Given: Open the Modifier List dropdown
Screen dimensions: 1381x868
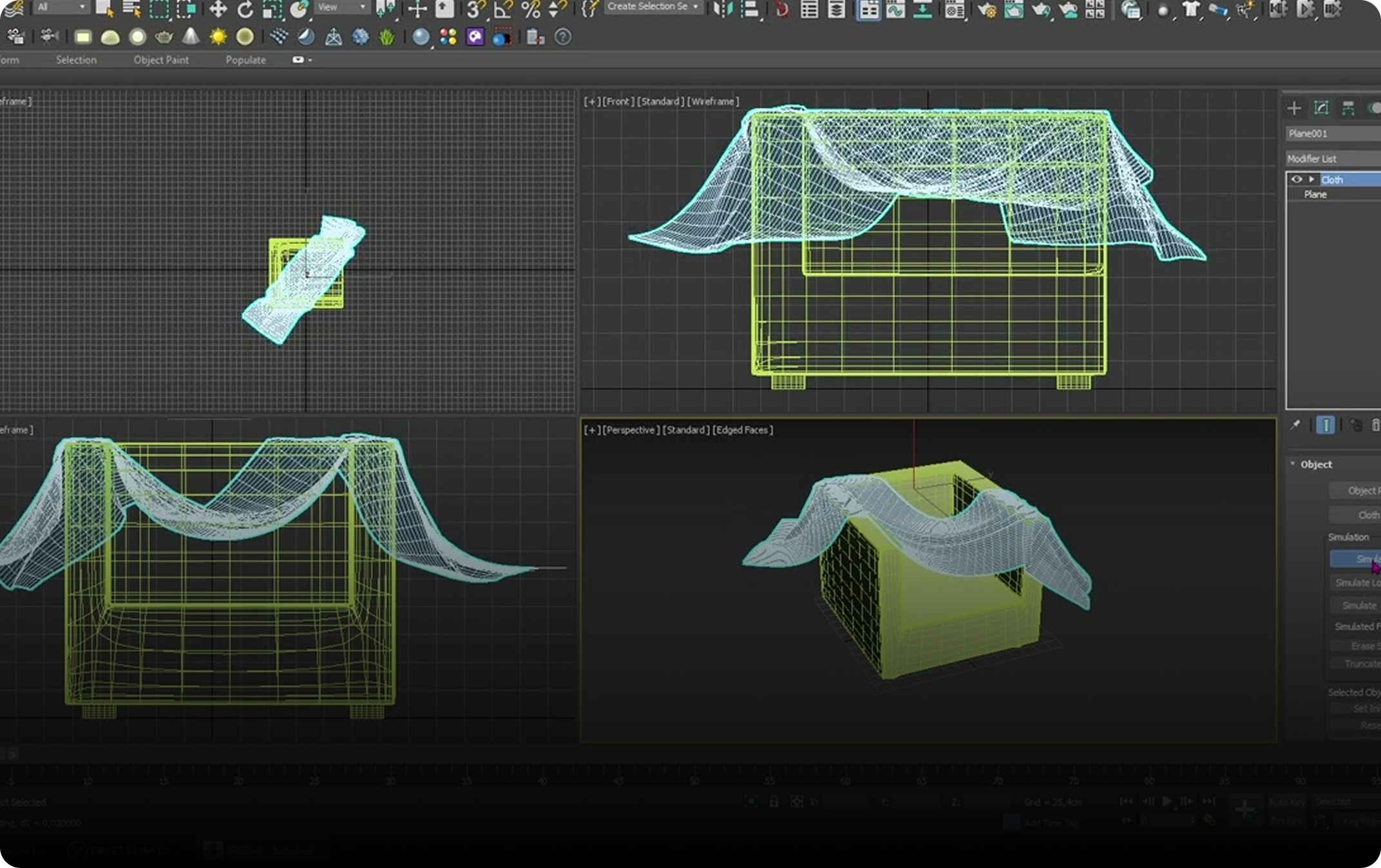Looking at the screenshot, I should (x=1333, y=158).
